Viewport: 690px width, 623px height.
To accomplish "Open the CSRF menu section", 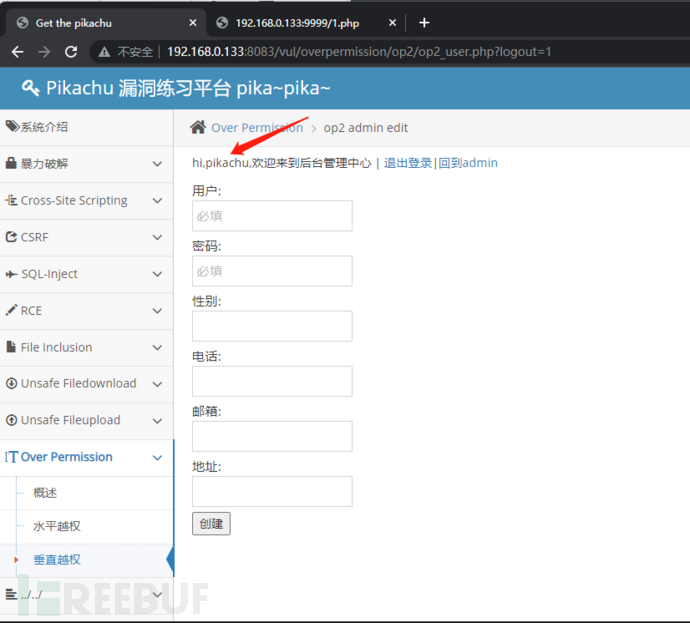I will click(86, 237).
